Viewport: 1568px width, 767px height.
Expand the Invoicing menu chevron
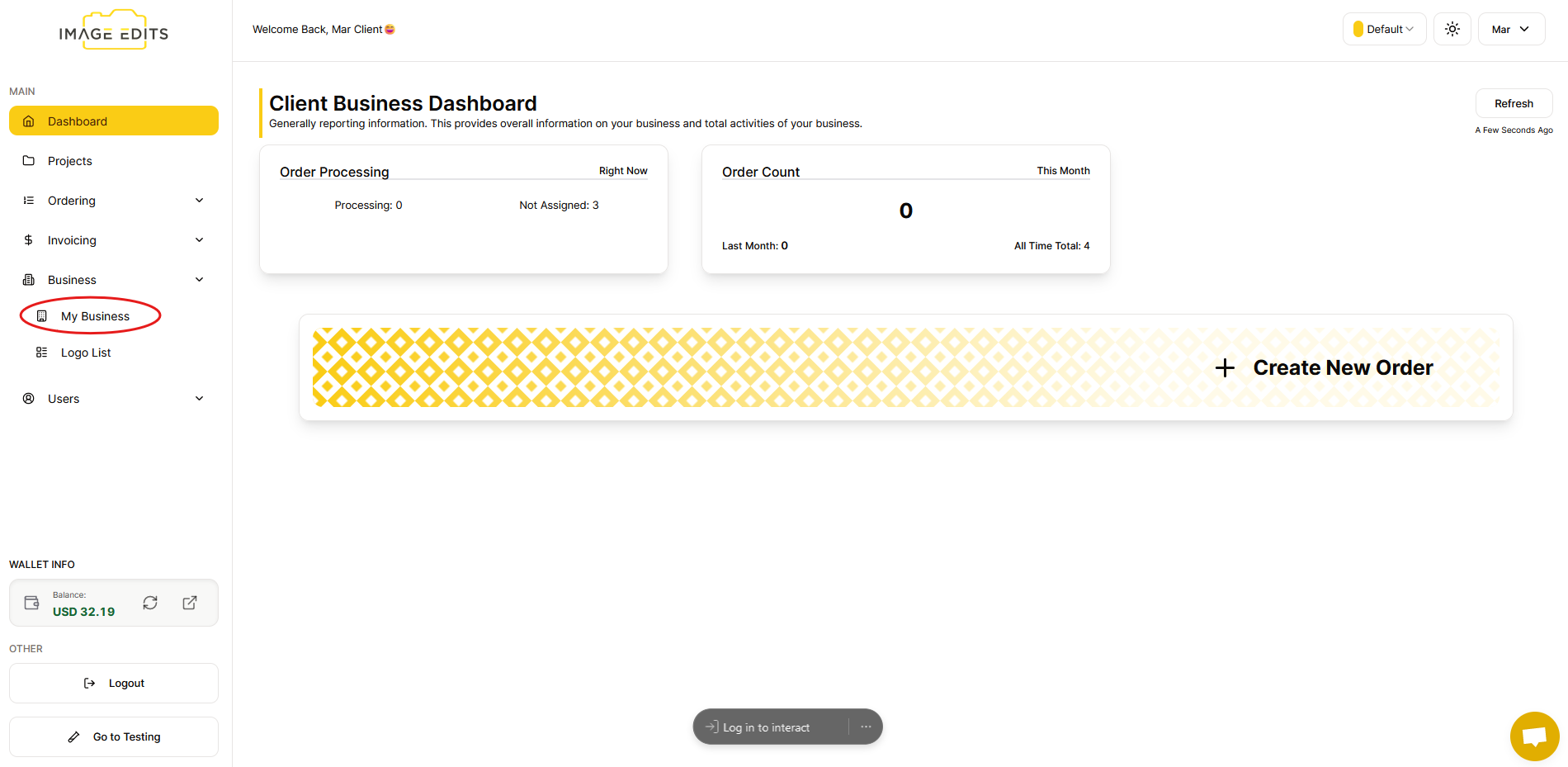pyautogui.click(x=199, y=240)
